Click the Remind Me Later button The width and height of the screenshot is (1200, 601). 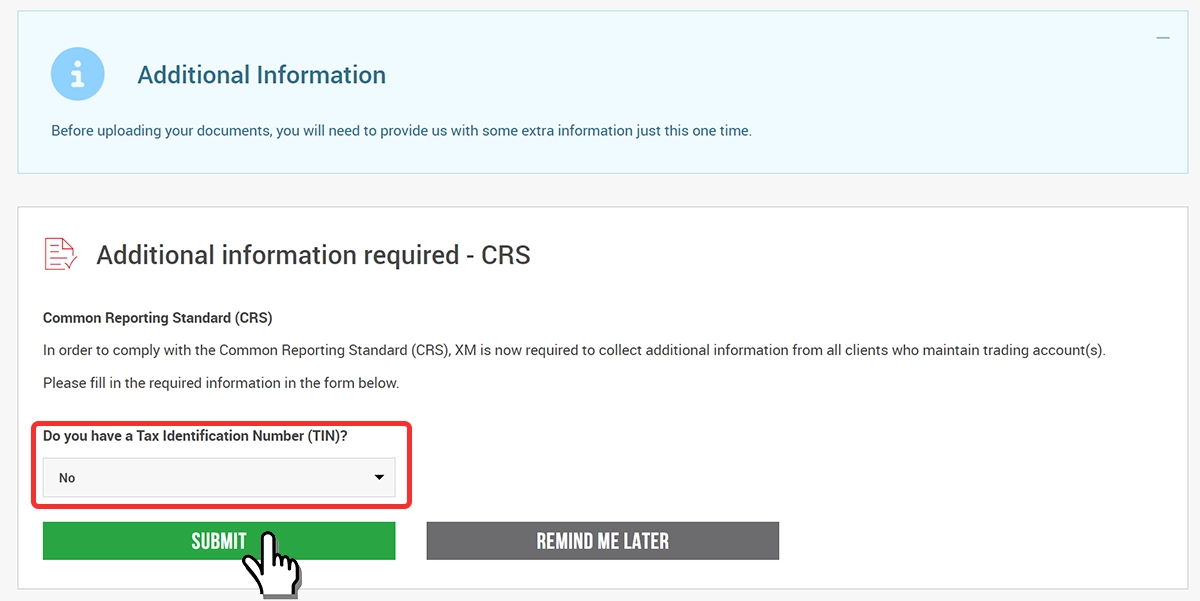point(603,541)
